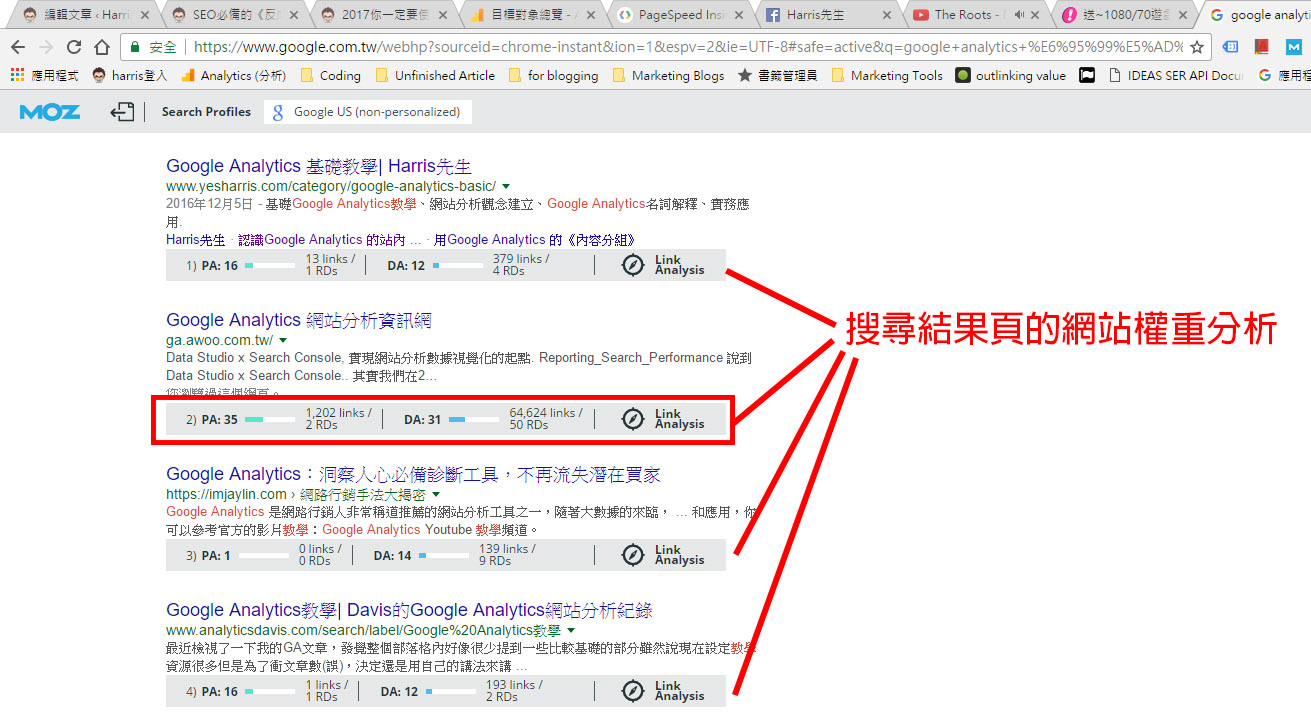This screenshot has height=719, width=1311.
Task: Bookmark this page with the star icon
Action: point(1197,47)
